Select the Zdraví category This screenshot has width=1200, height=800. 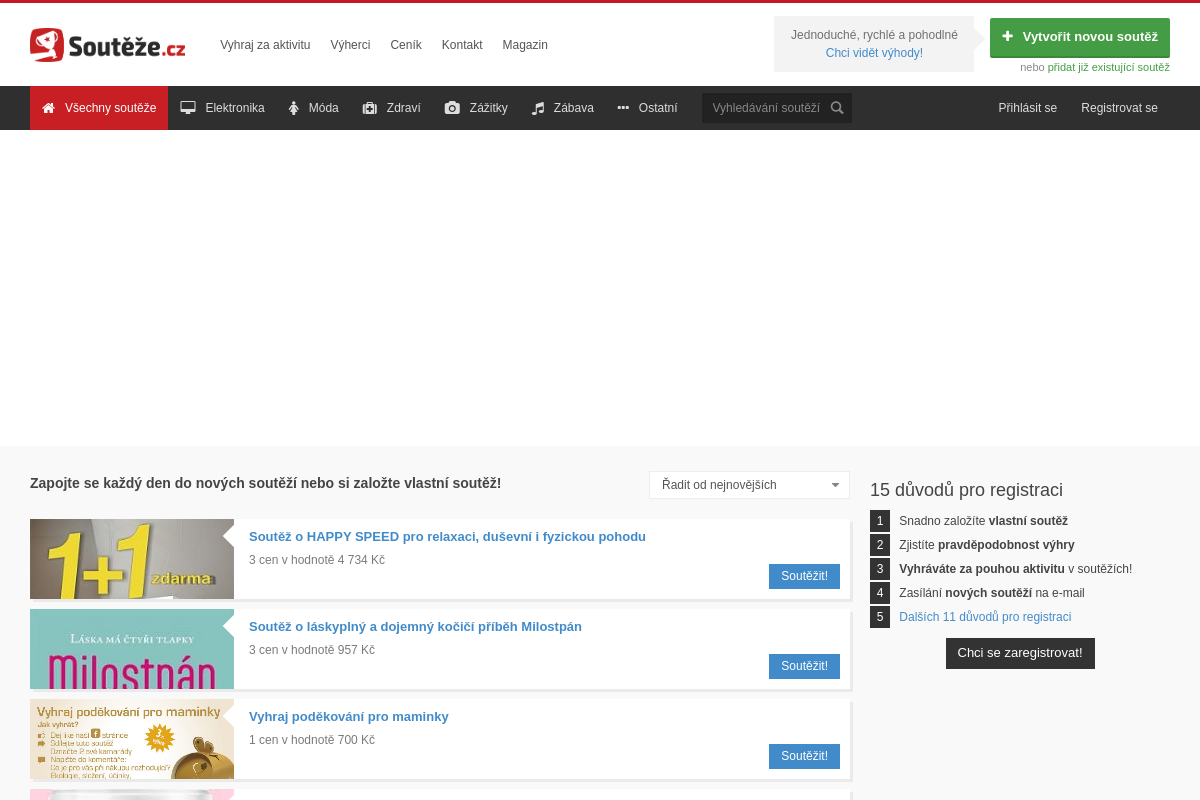tap(391, 108)
